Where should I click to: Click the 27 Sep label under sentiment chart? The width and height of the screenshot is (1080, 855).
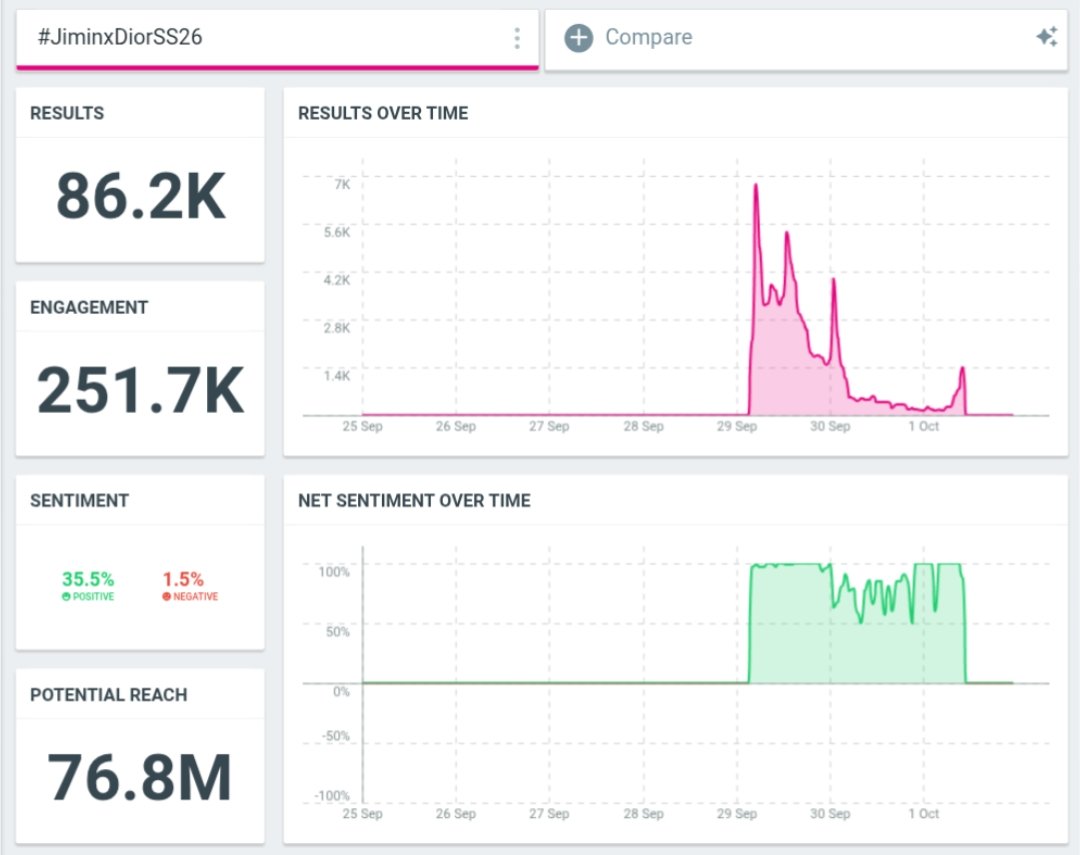[x=549, y=813]
